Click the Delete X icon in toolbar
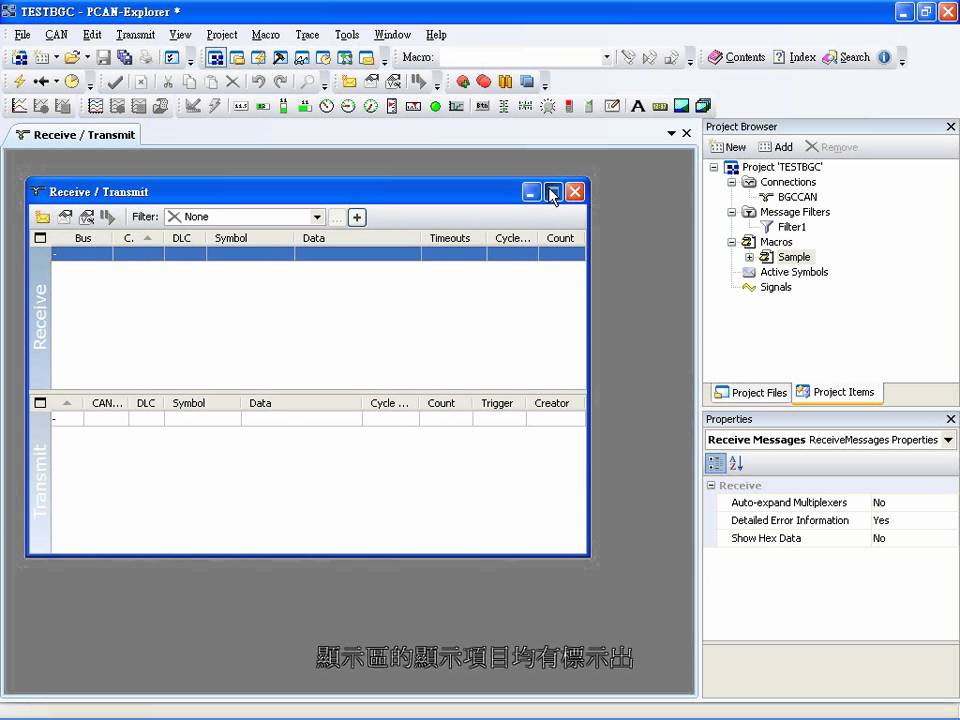 point(232,81)
